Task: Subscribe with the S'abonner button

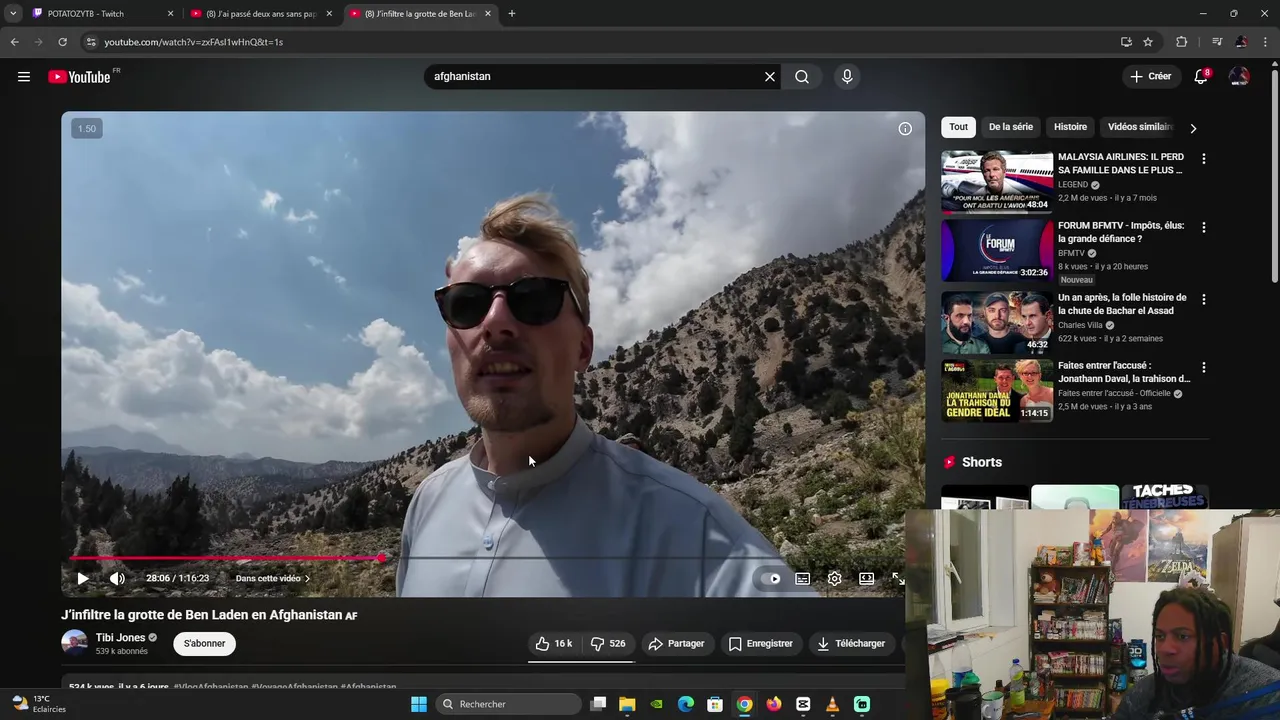Action: (x=204, y=643)
